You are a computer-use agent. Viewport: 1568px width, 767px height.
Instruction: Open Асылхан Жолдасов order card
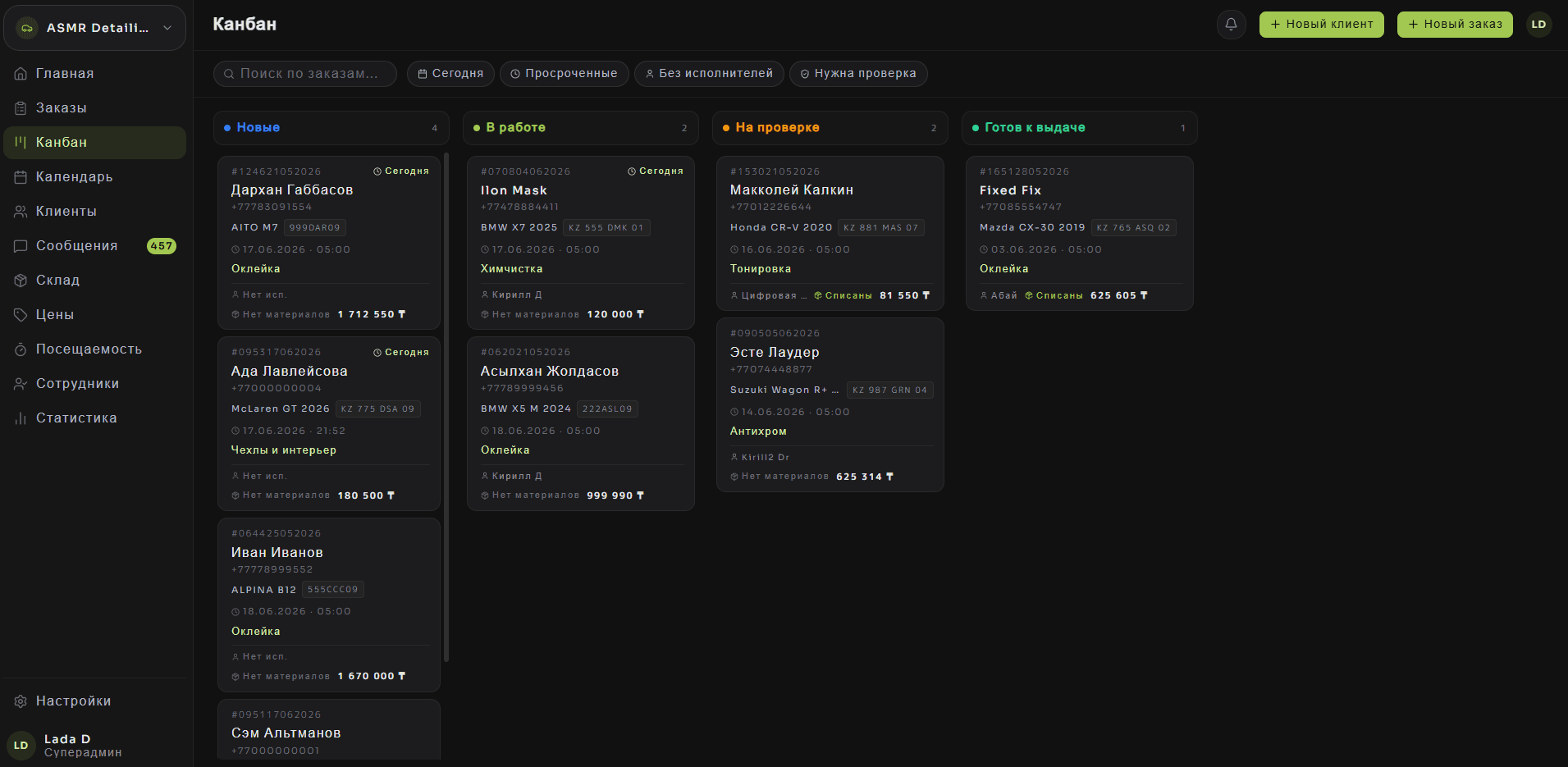[581, 424]
